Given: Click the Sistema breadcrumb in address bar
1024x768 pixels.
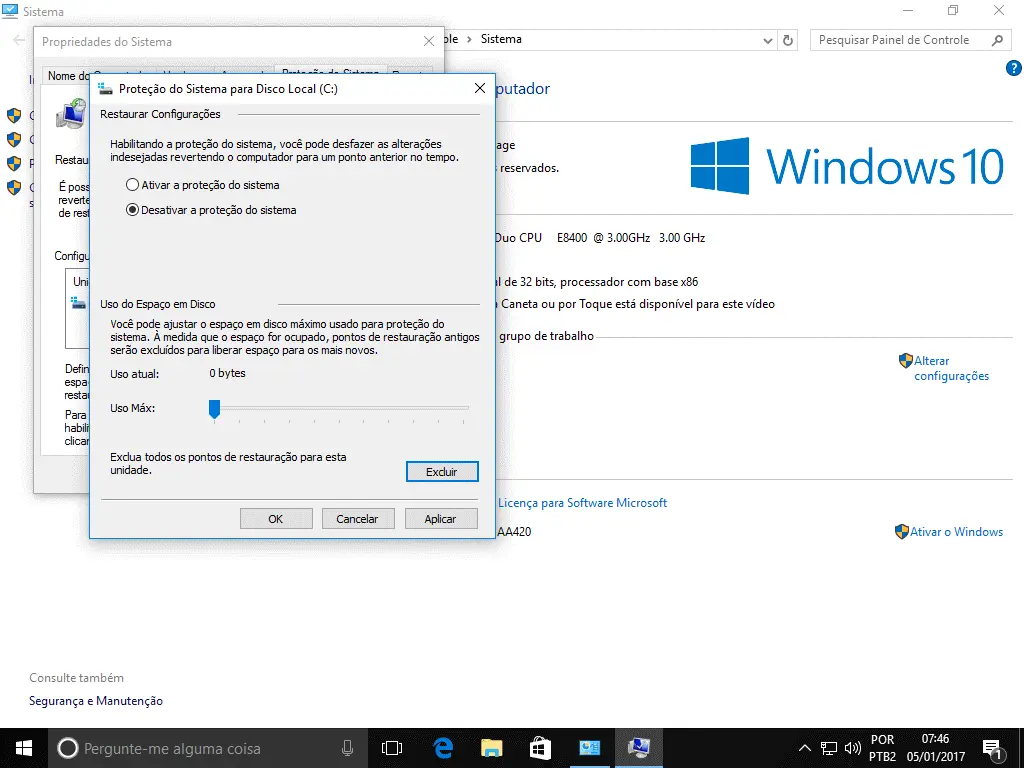Looking at the screenshot, I should (501, 39).
